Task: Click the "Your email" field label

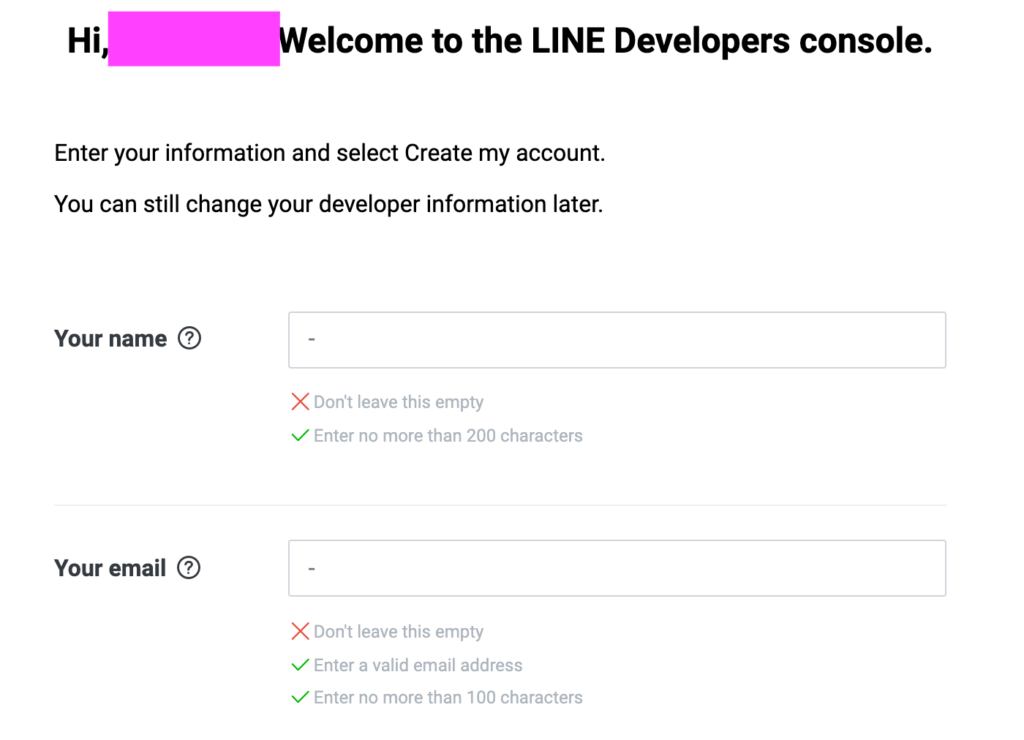Action: 110,569
